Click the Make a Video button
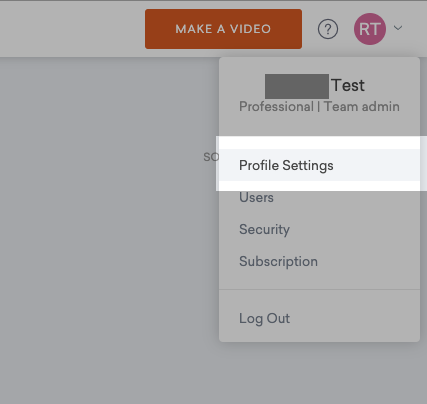Image resolution: width=427 pixels, height=404 pixels. tap(223, 29)
